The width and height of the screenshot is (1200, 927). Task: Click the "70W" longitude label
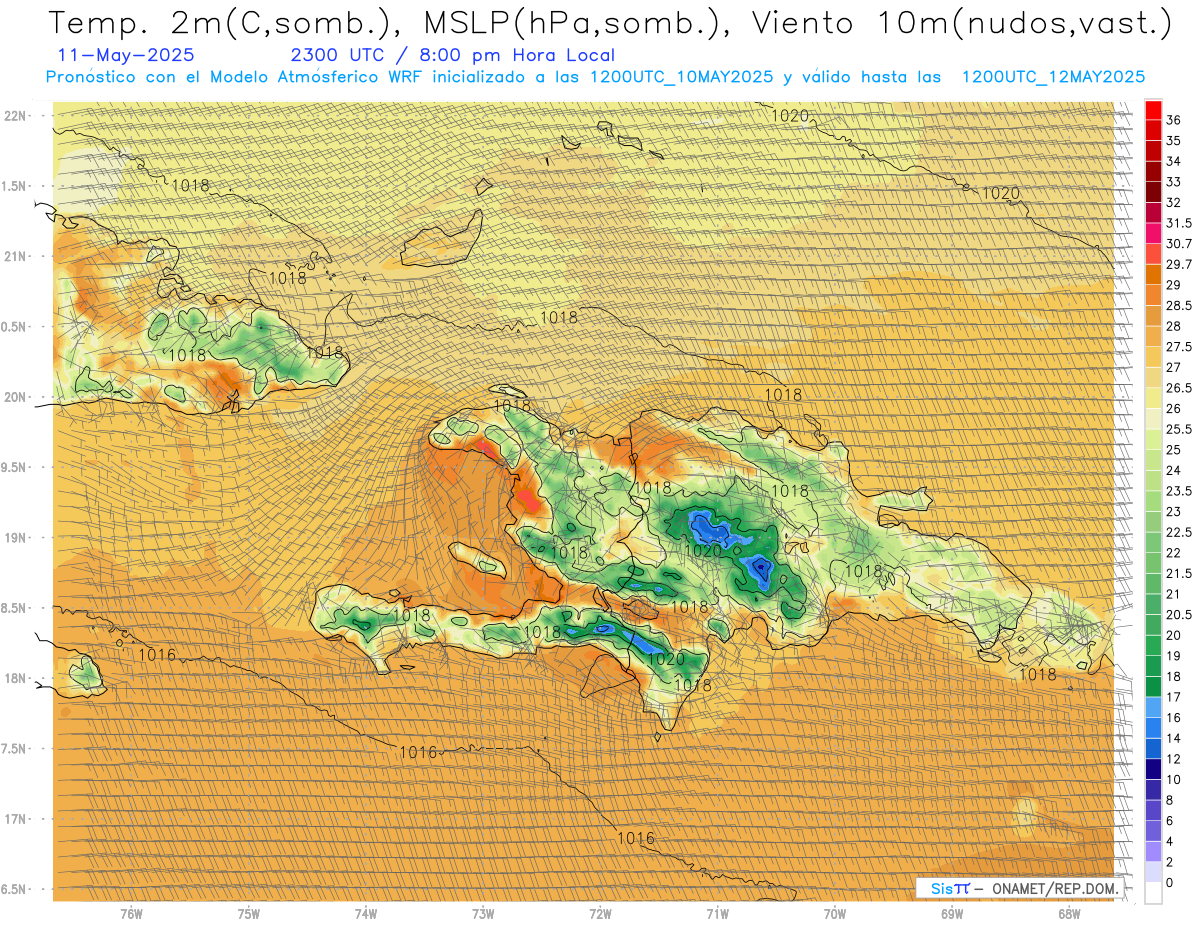point(835,913)
